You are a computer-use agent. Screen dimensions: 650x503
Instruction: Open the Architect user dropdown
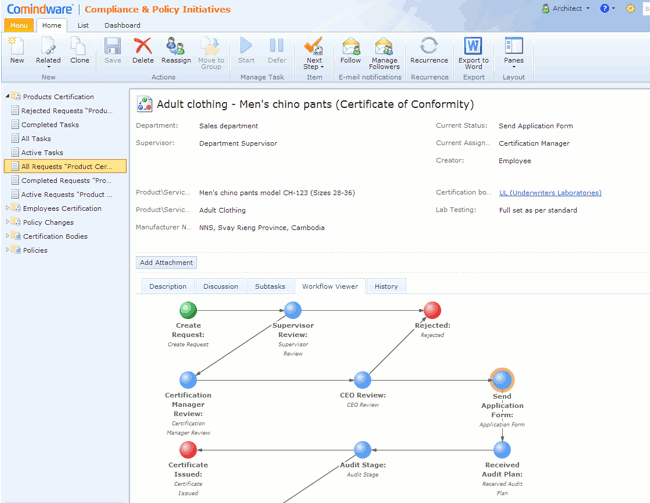pos(566,8)
